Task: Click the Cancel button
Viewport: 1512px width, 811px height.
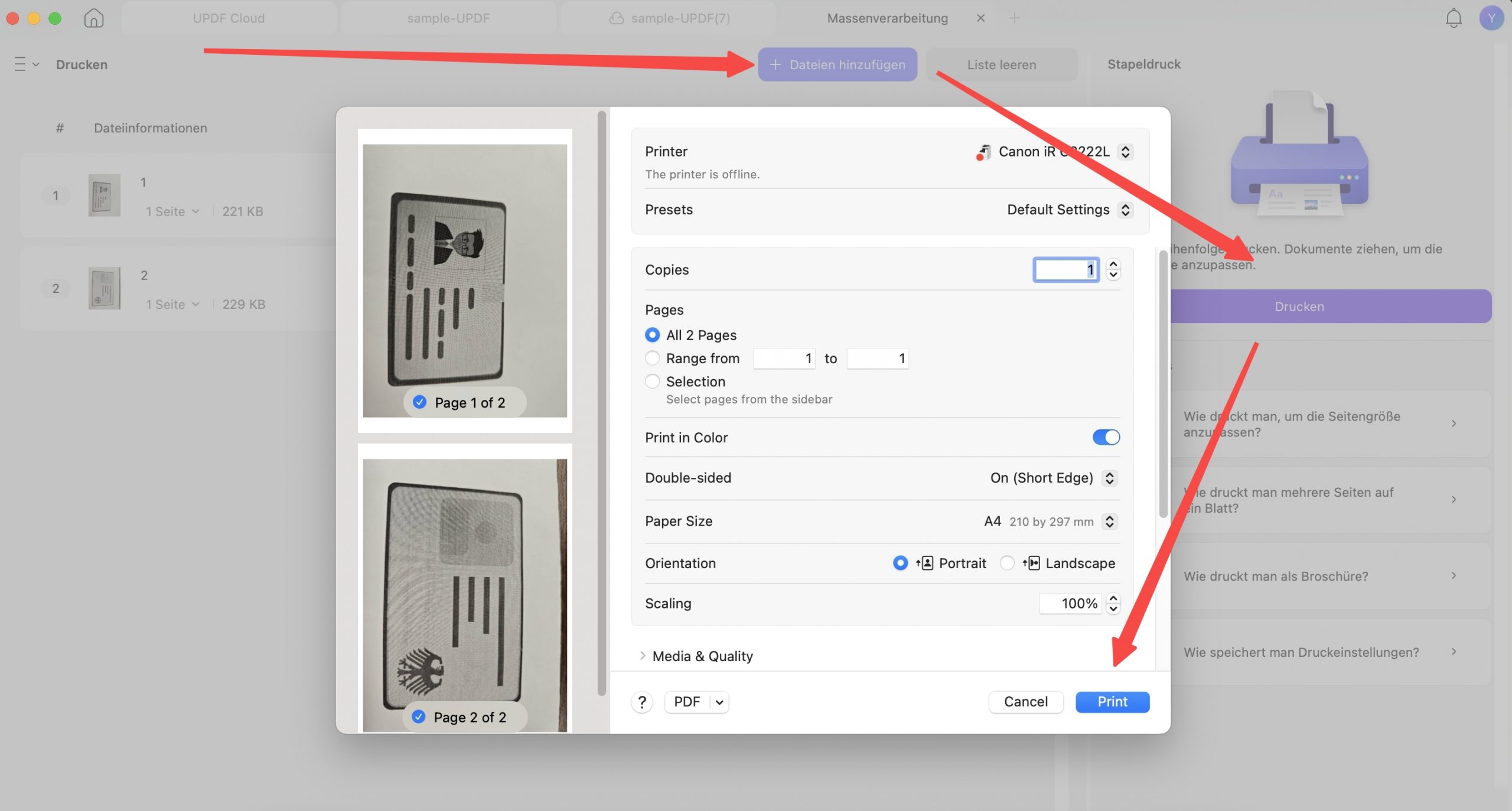Action: [1026, 702]
